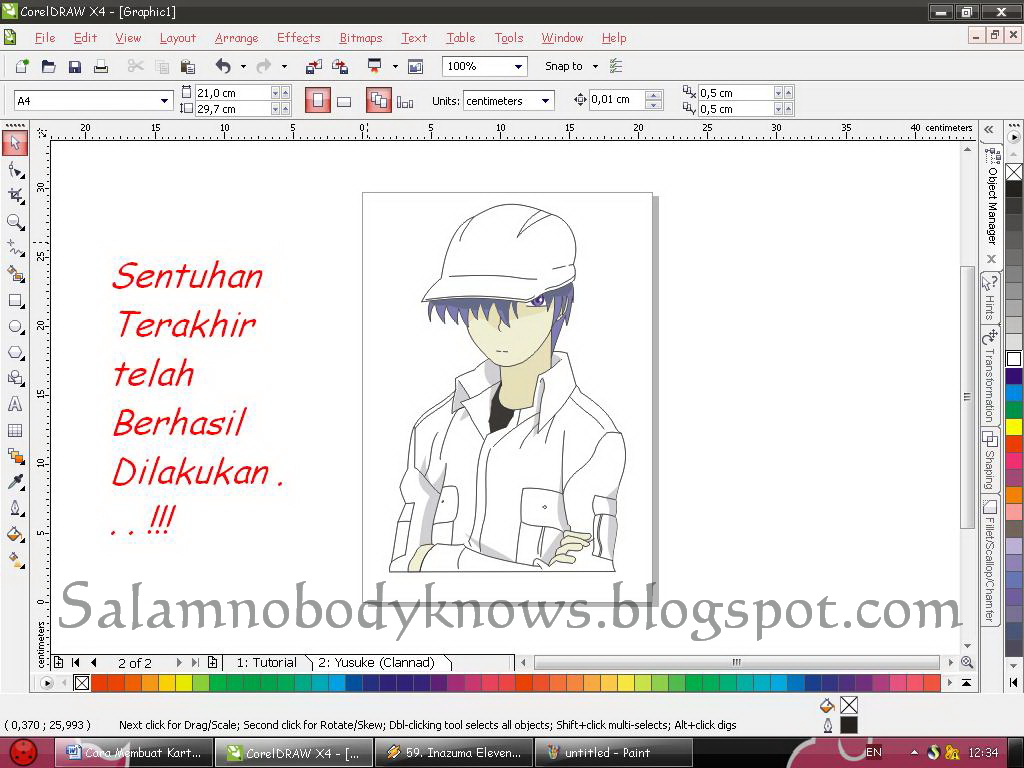Open the Snap options icon
The height and width of the screenshot is (768, 1024).
tap(615, 66)
